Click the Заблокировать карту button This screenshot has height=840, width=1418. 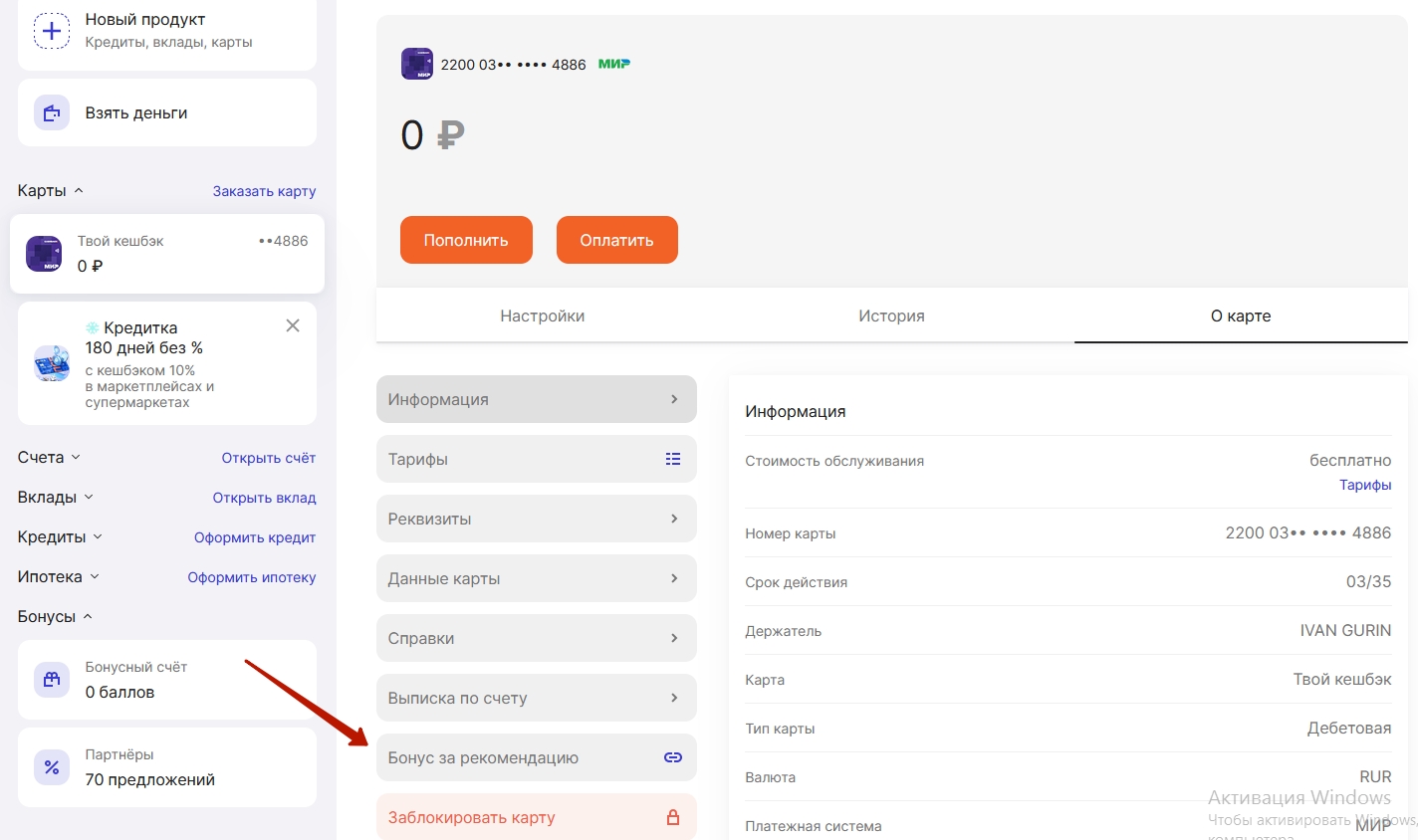click(x=537, y=817)
